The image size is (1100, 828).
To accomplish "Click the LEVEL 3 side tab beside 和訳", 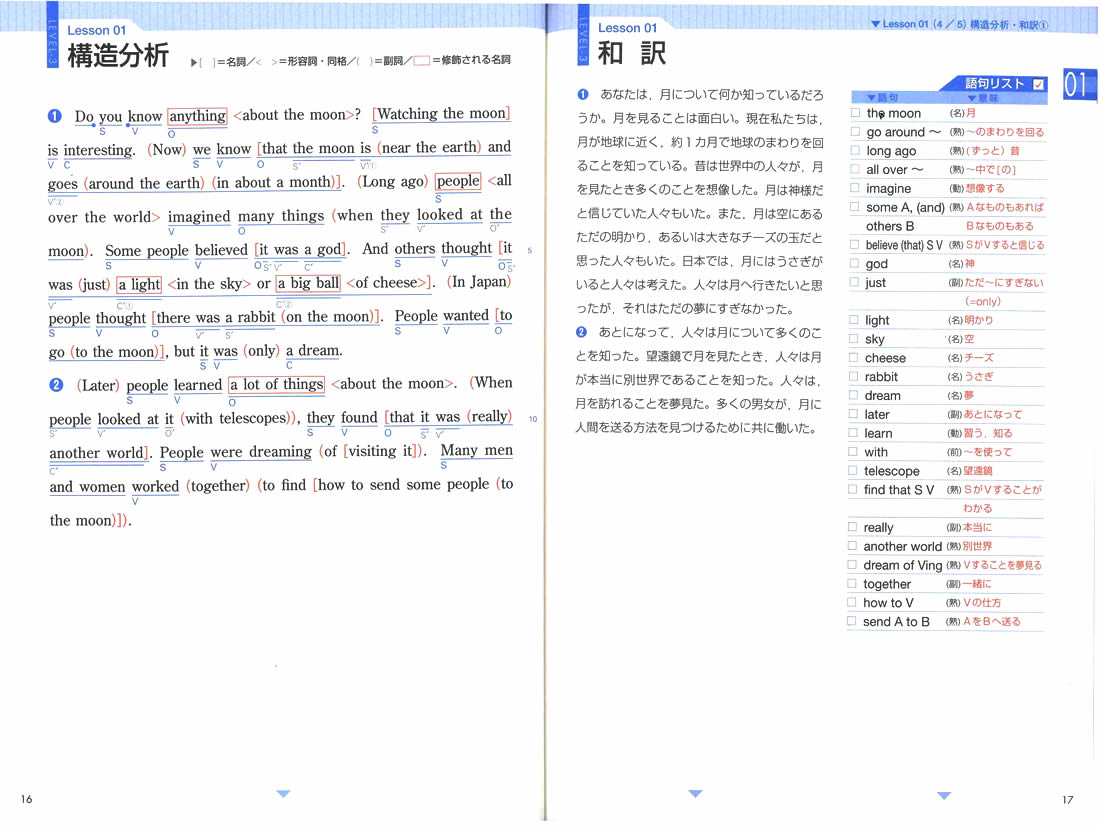I will click(x=583, y=34).
